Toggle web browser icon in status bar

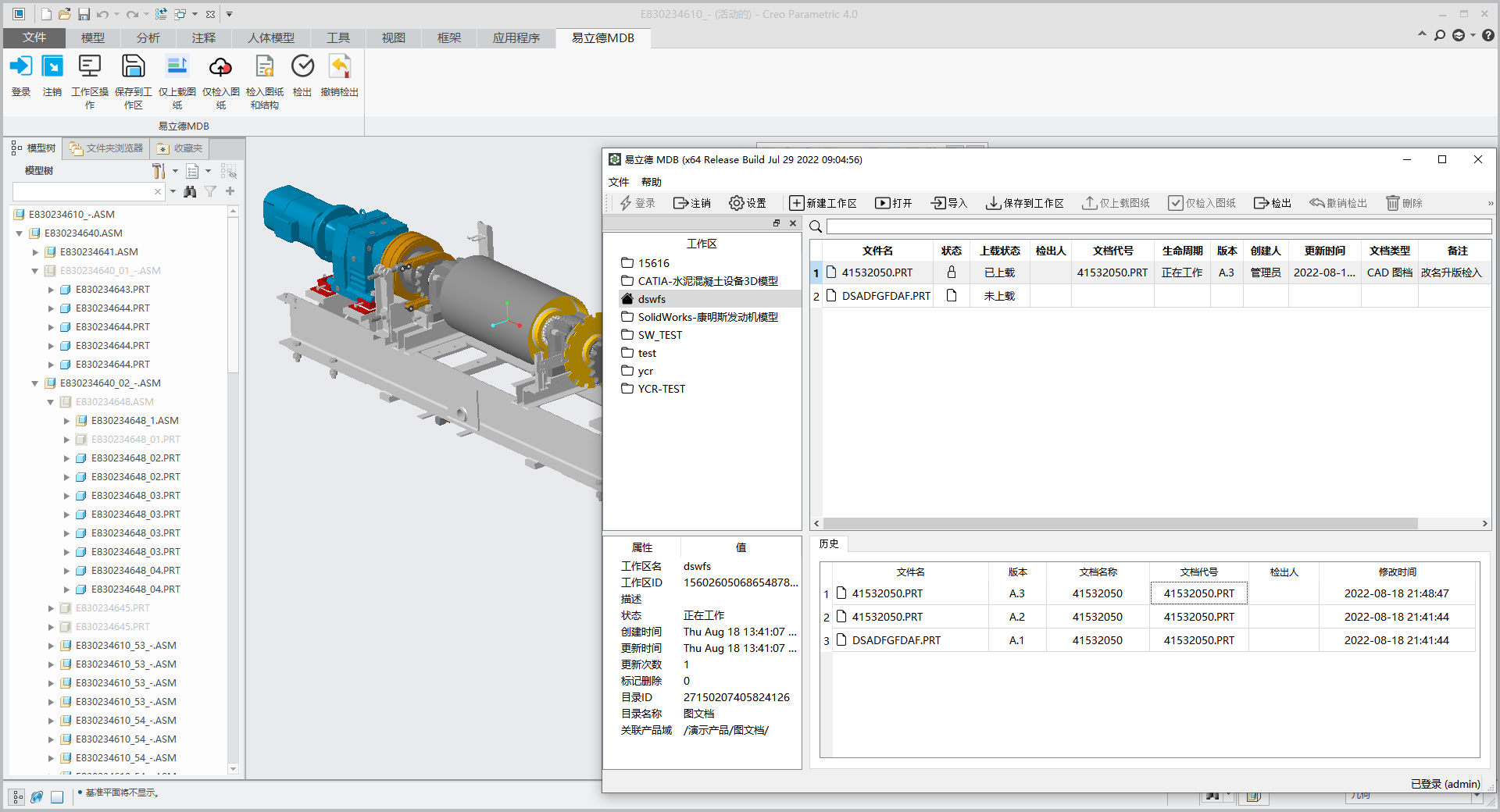pyautogui.click(x=37, y=797)
